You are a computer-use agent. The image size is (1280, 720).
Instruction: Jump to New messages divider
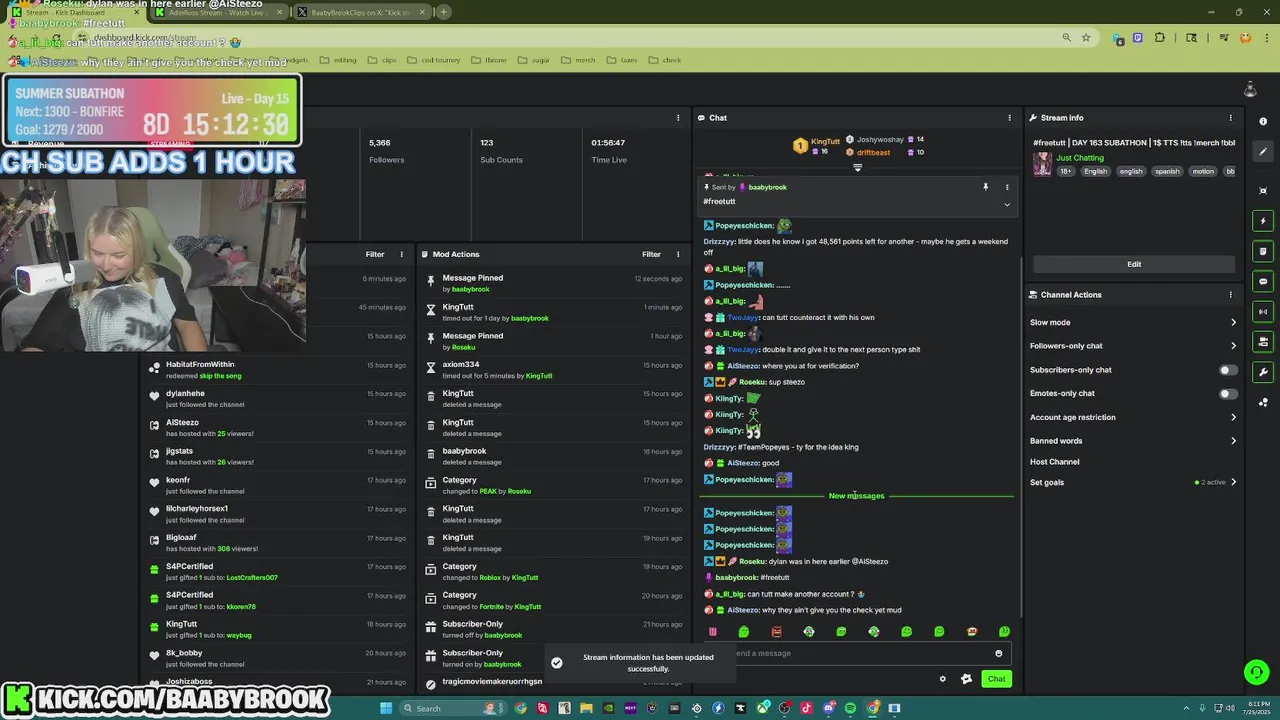tap(856, 496)
